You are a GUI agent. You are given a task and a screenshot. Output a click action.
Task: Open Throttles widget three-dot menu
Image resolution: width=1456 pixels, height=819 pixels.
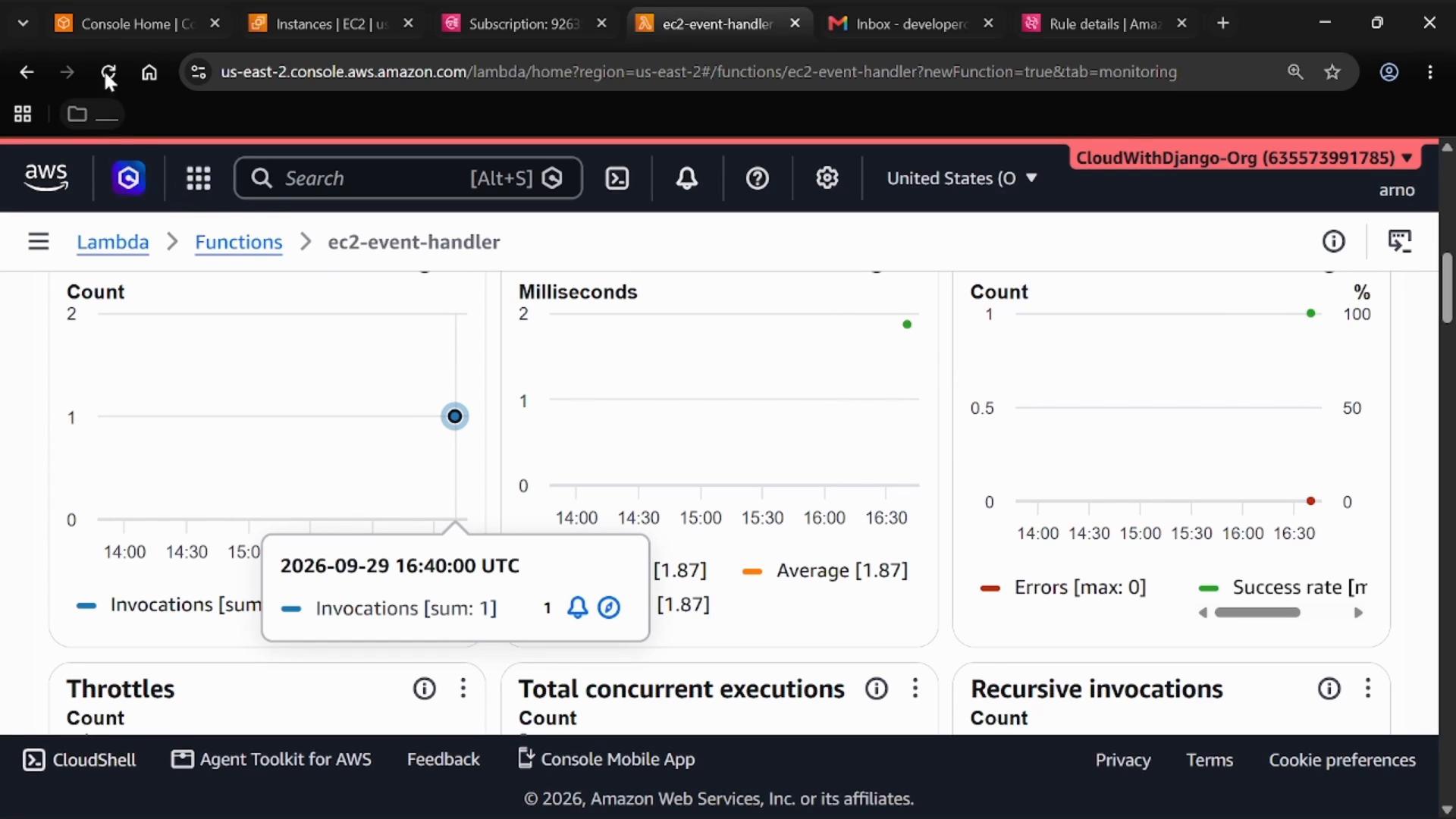pos(463,689)
